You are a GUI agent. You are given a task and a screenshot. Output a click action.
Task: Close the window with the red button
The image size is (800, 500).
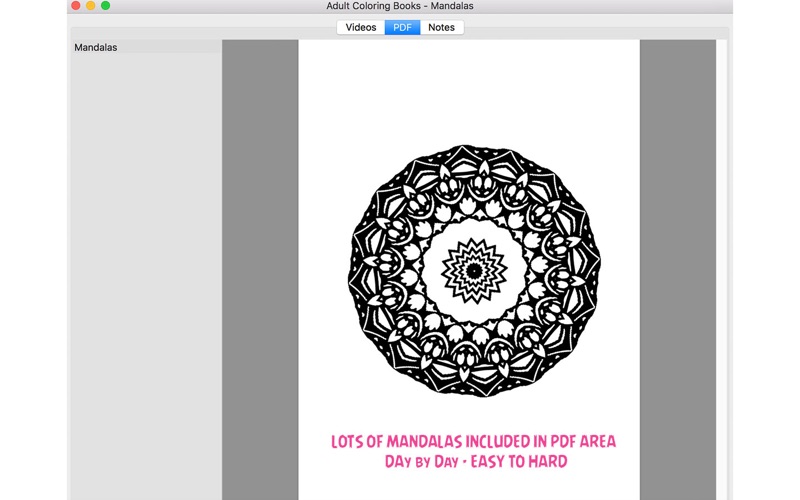tap(76, 6)
